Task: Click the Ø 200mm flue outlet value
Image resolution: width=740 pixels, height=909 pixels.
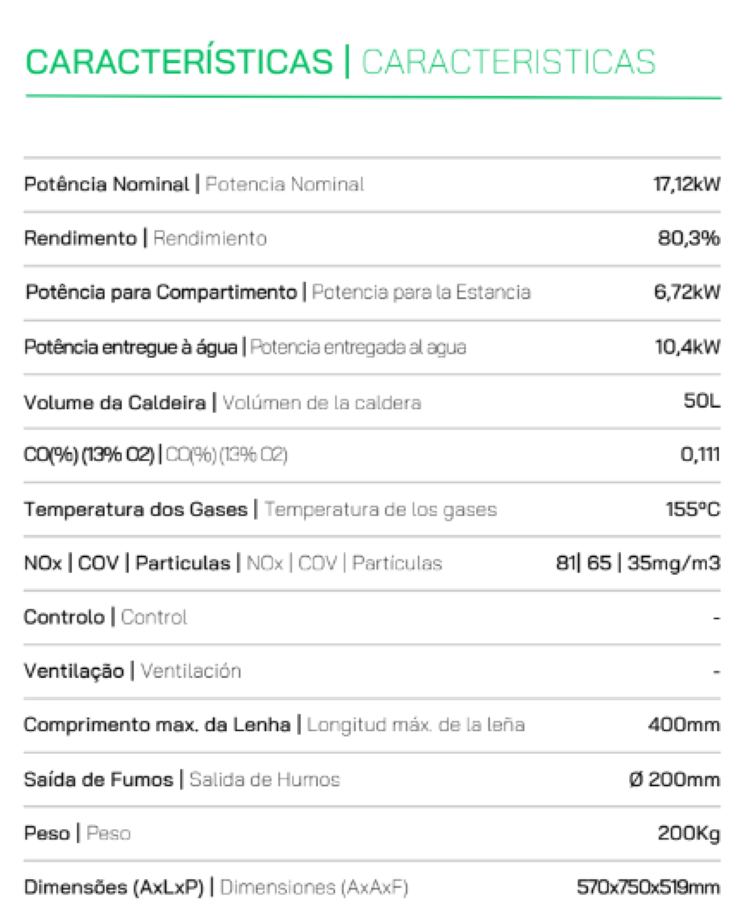Action: coord(674,780)
